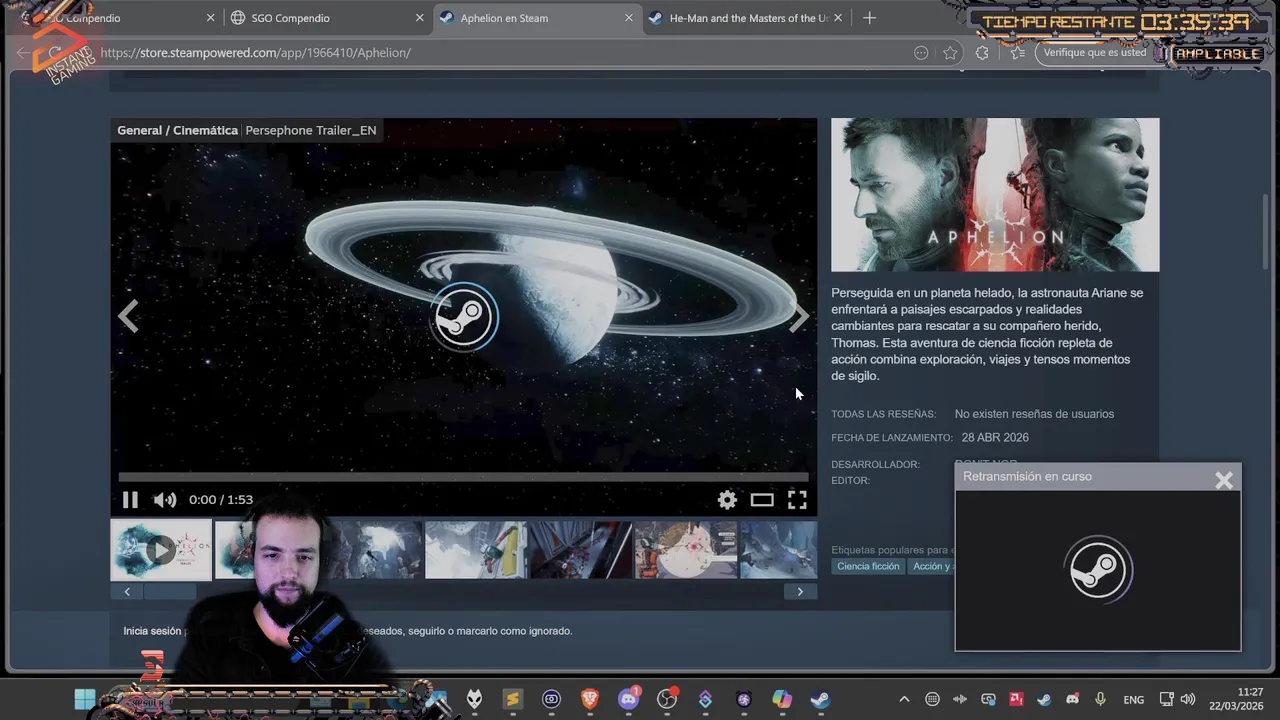The width and height of the screenshot is (1280, 720).
Task: Click the browser address bar URL
Action: coord(256,53)
